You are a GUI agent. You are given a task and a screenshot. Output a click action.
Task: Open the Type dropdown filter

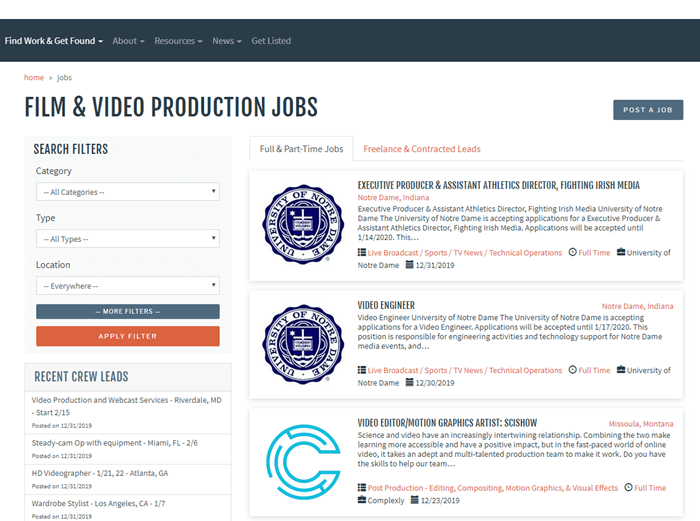pyautogui.click(x=128, y=239)
